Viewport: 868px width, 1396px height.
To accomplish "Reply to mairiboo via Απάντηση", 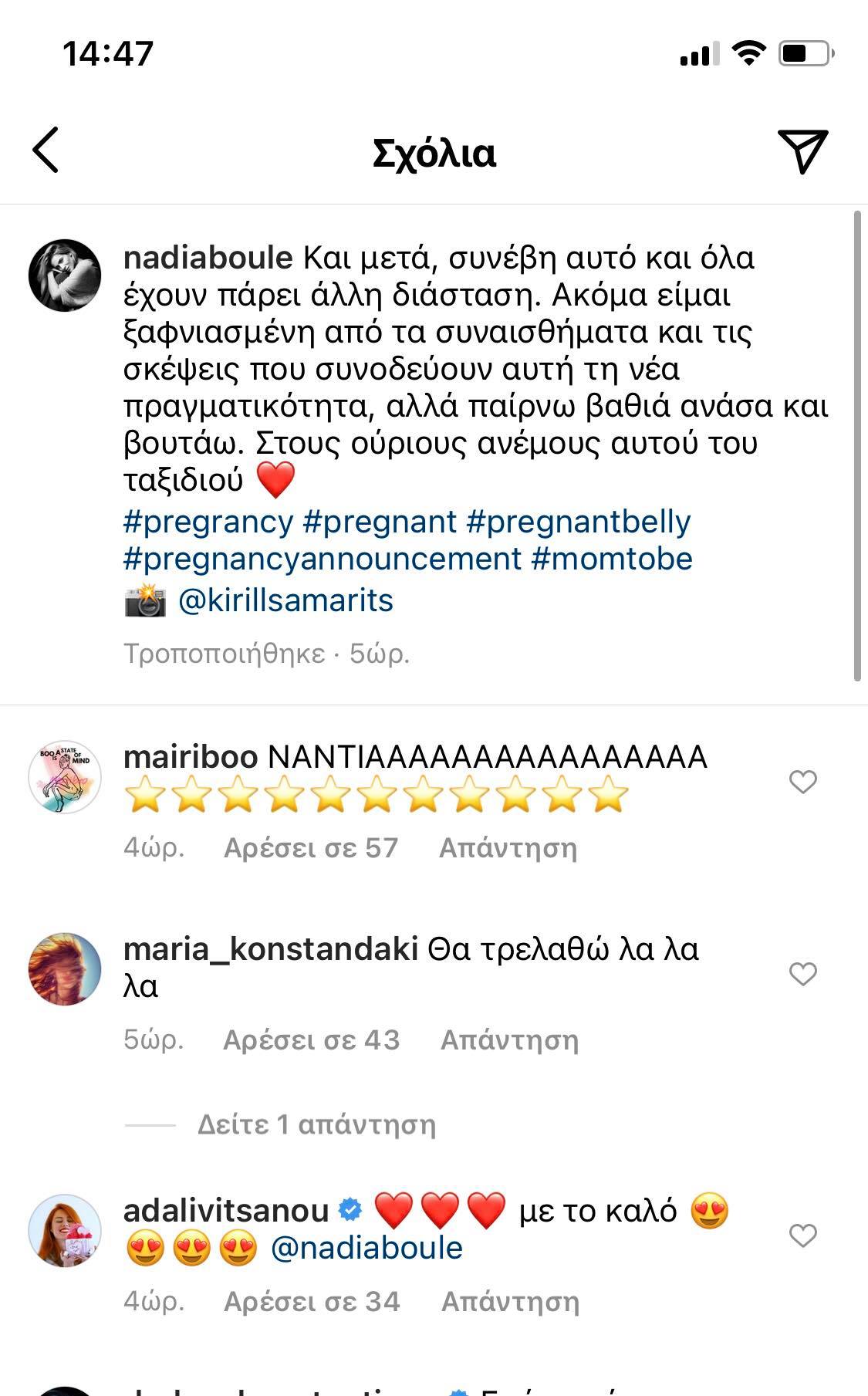I will pos(508,847).
